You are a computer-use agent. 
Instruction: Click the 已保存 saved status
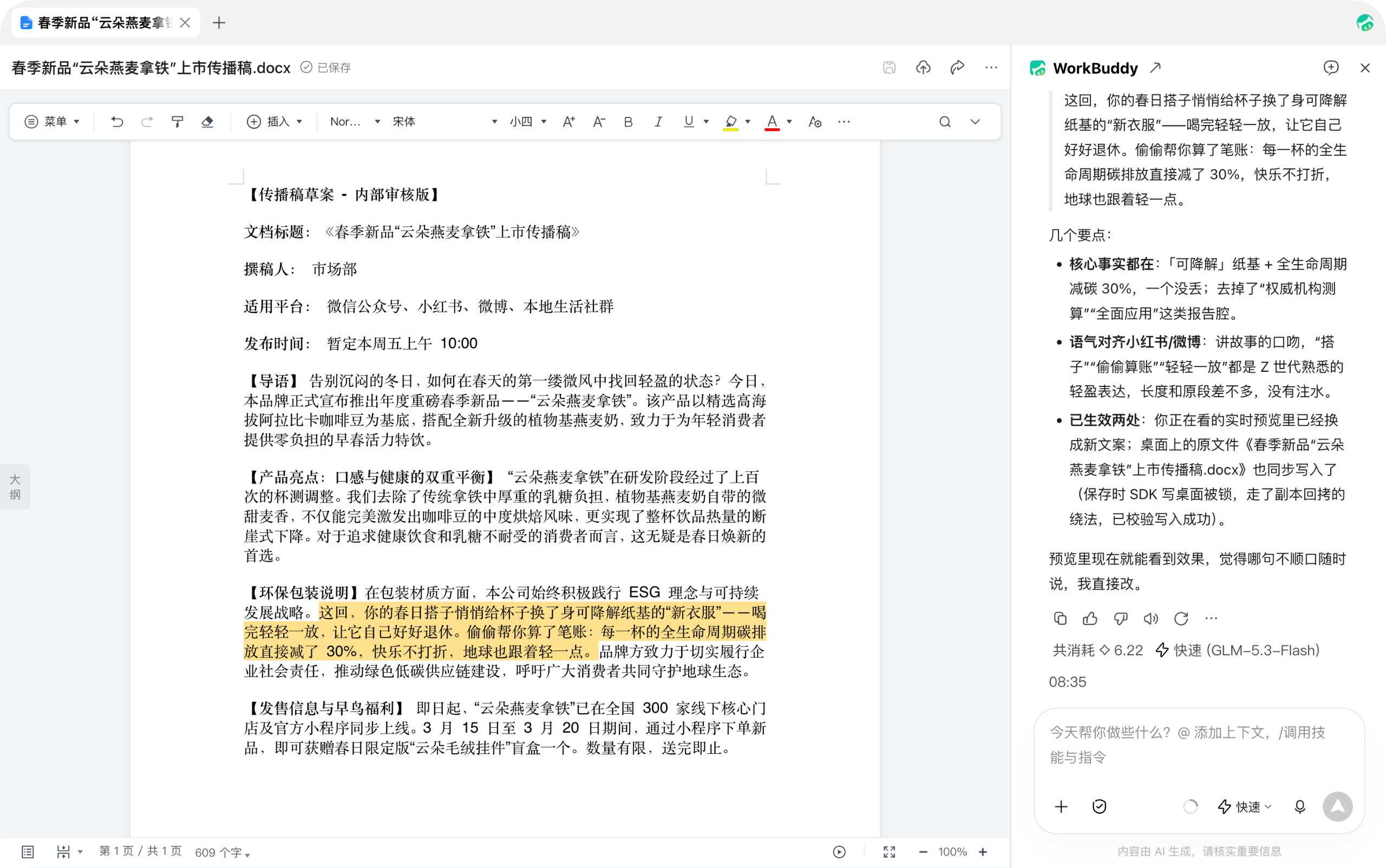326,68
